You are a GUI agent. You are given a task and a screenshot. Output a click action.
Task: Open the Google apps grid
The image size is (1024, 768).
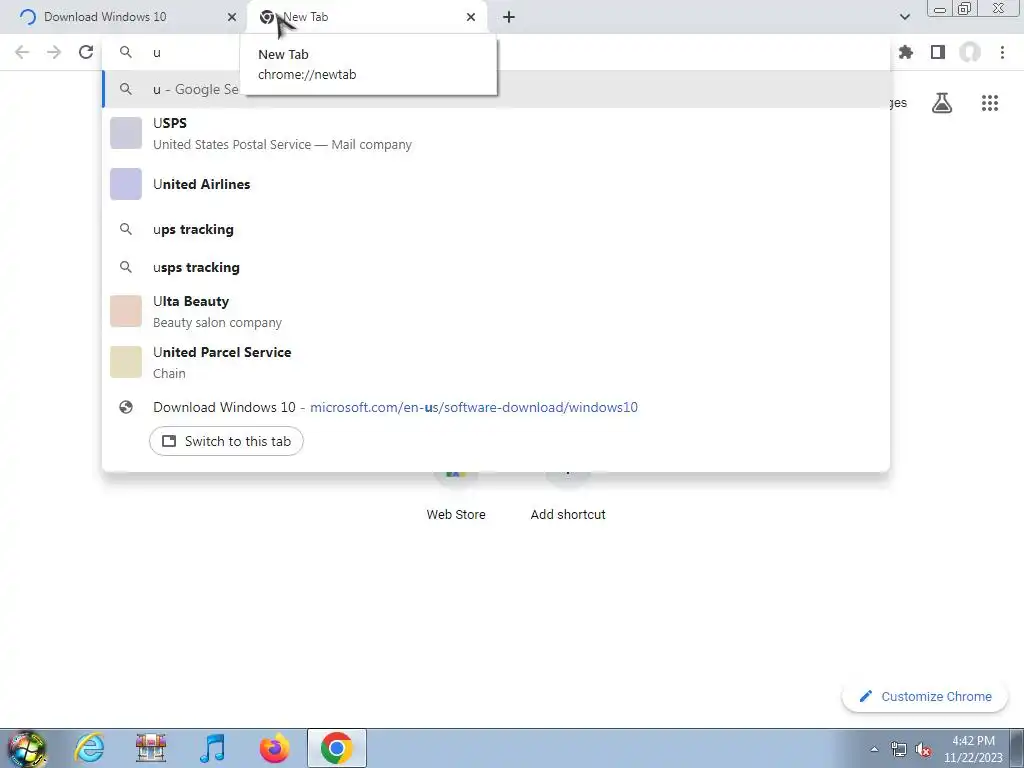tap(990, 103)
